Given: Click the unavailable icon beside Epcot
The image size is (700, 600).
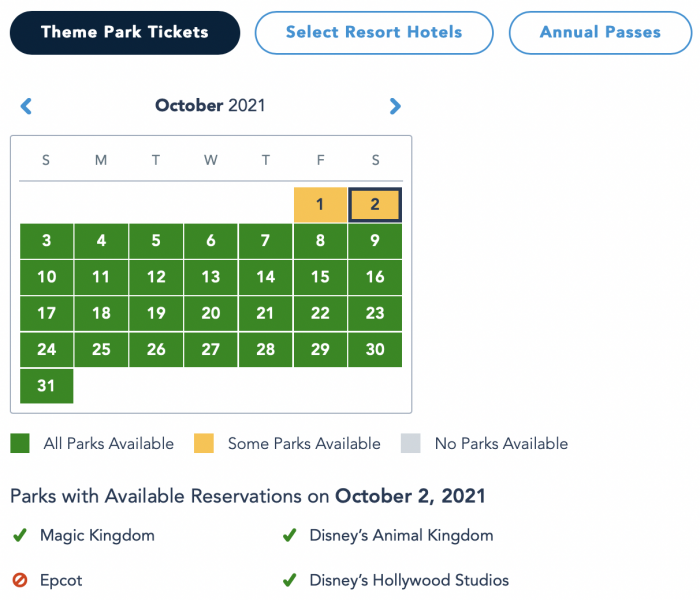Looking at the screenshot, I should [x=19, y=580].
